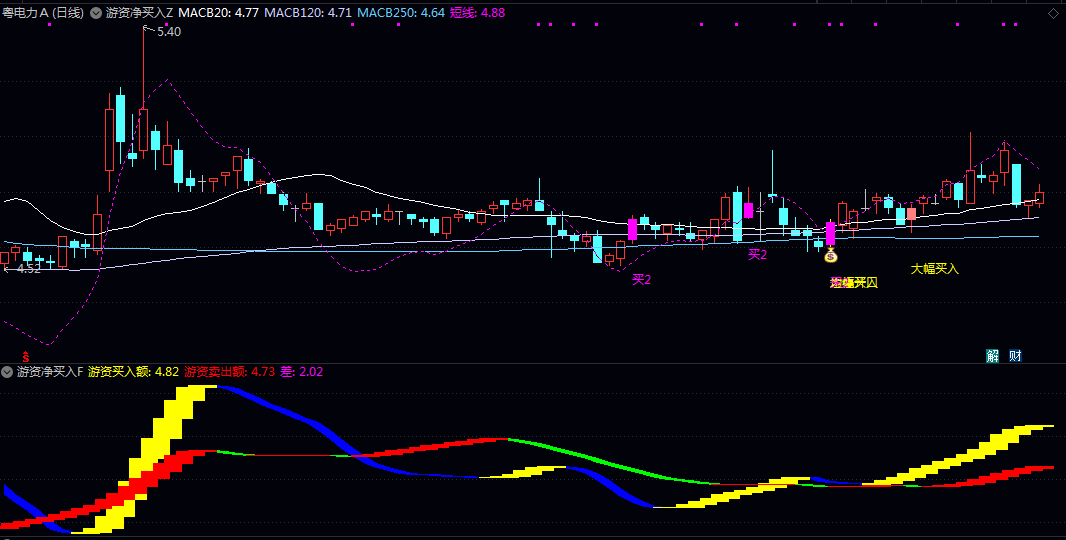Image resolution: width=1066 pixels, height=540 pixels.
Task: Click the 5.40 high price marker
Action: (x=168, y=32)
